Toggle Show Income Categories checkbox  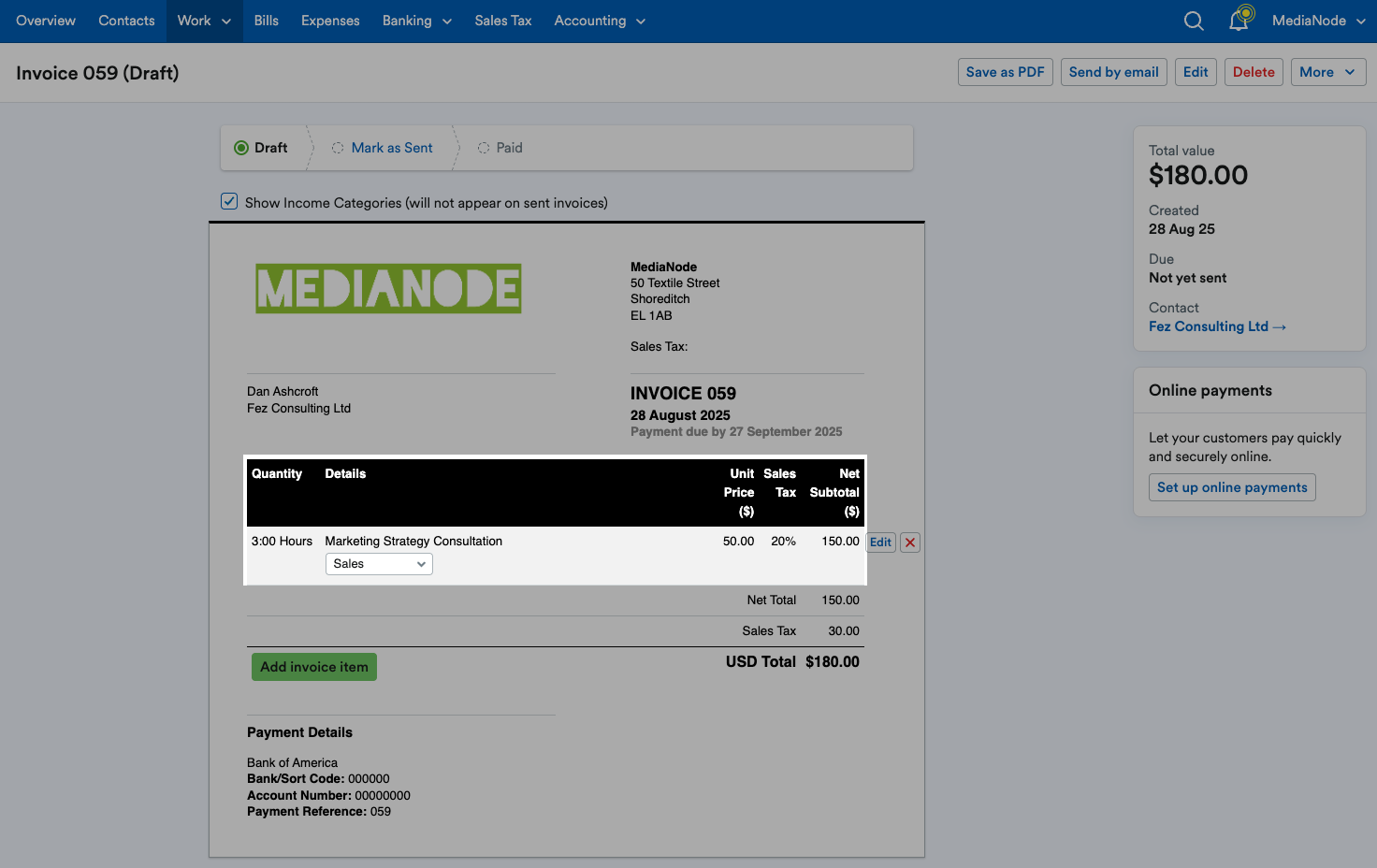(x=229, y=201)
